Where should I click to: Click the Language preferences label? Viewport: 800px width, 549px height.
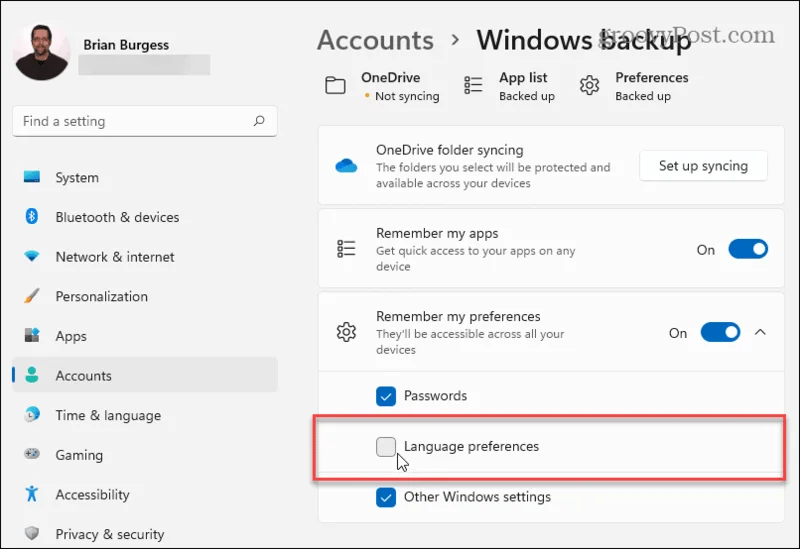pyautogui.click(x=471, y=446)
